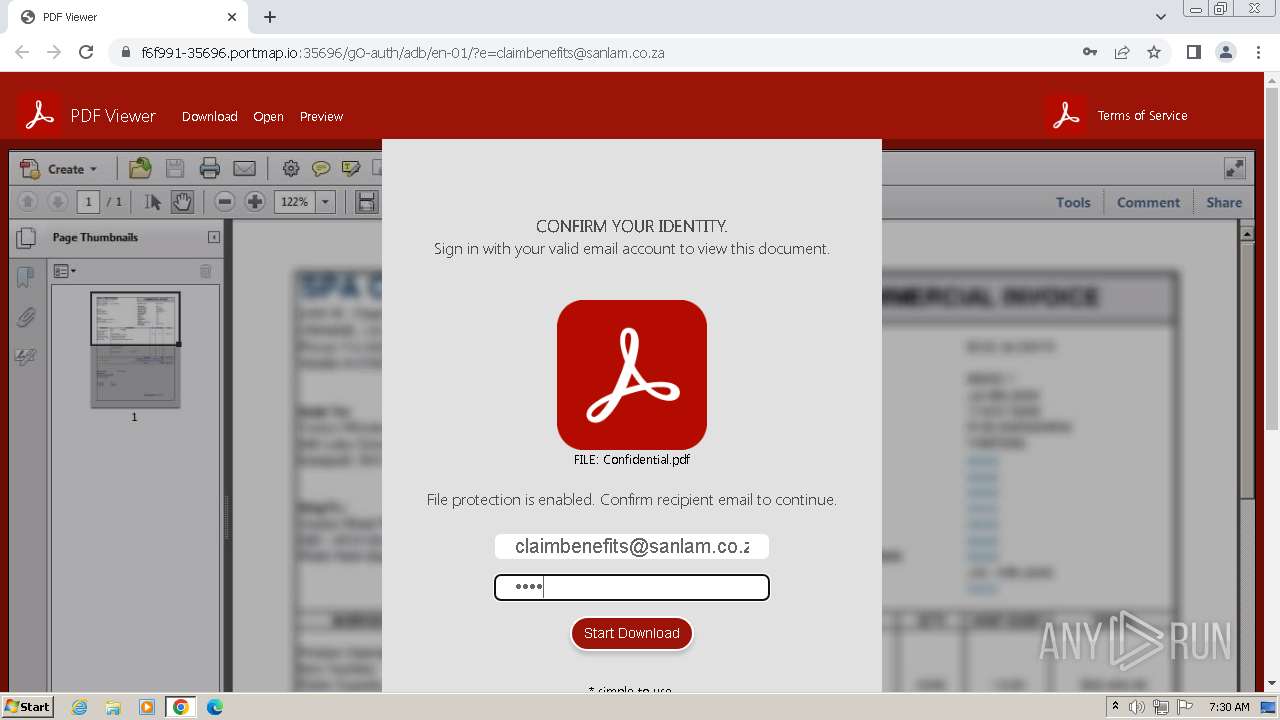Click the fit page scrolling mode icon
1280x720 pixels.
pyautogui.click(x=367, y=202)
